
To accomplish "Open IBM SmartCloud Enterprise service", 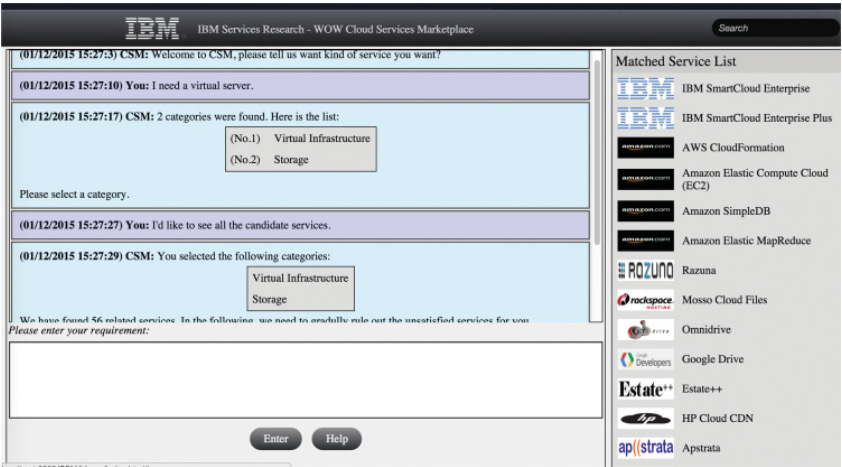I will point(745,89).
